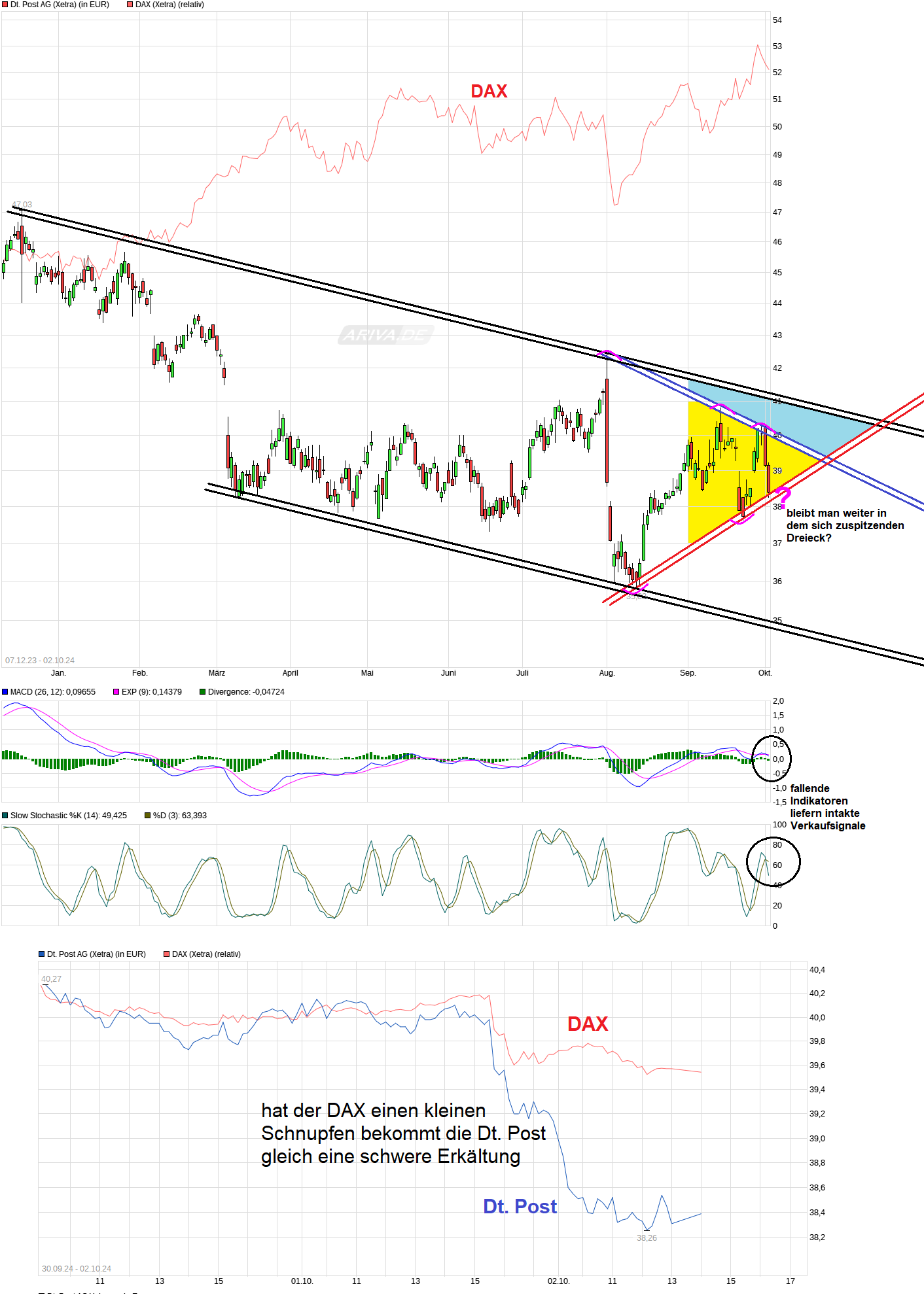This screenshot has width=924, height=1316.
Task: Click the green Divergence legend swatch
Action: (203, 691)
